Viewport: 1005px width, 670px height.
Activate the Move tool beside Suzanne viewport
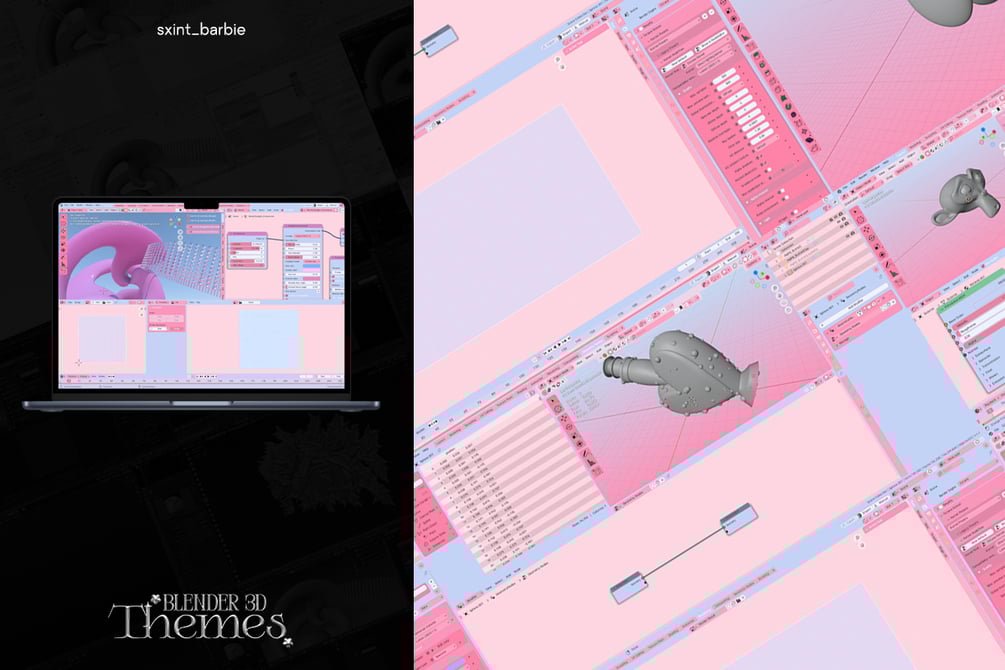(866, 230)
